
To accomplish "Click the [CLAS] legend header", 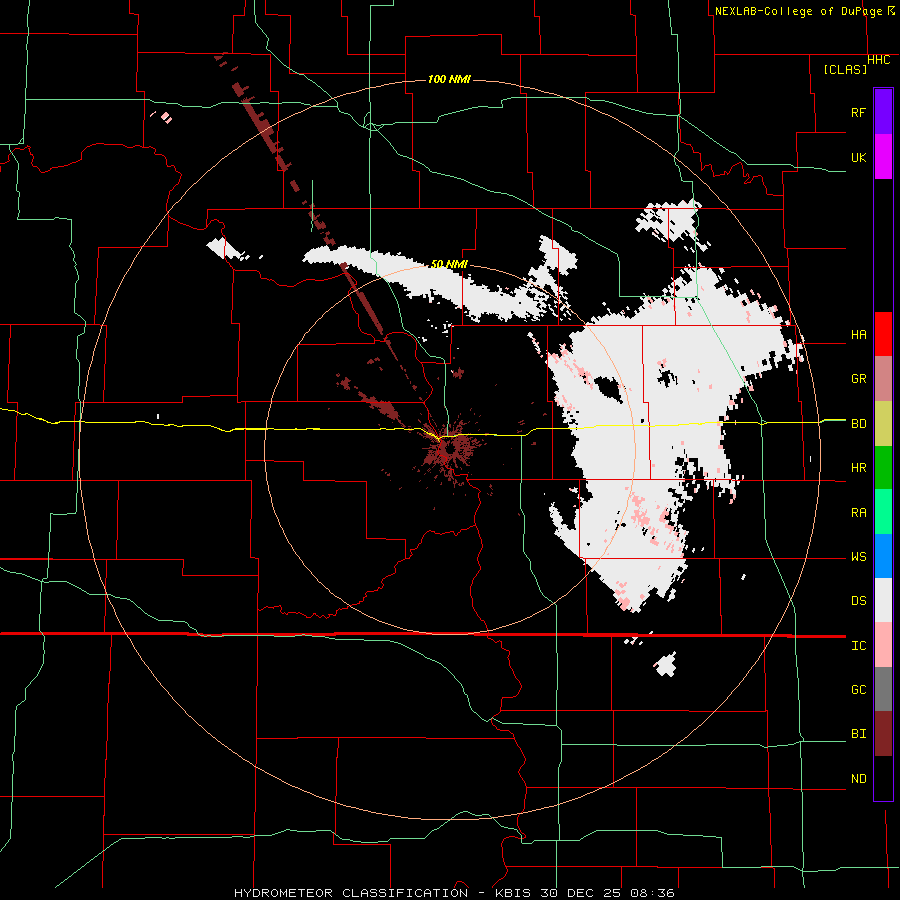I will tap(845, 69).
